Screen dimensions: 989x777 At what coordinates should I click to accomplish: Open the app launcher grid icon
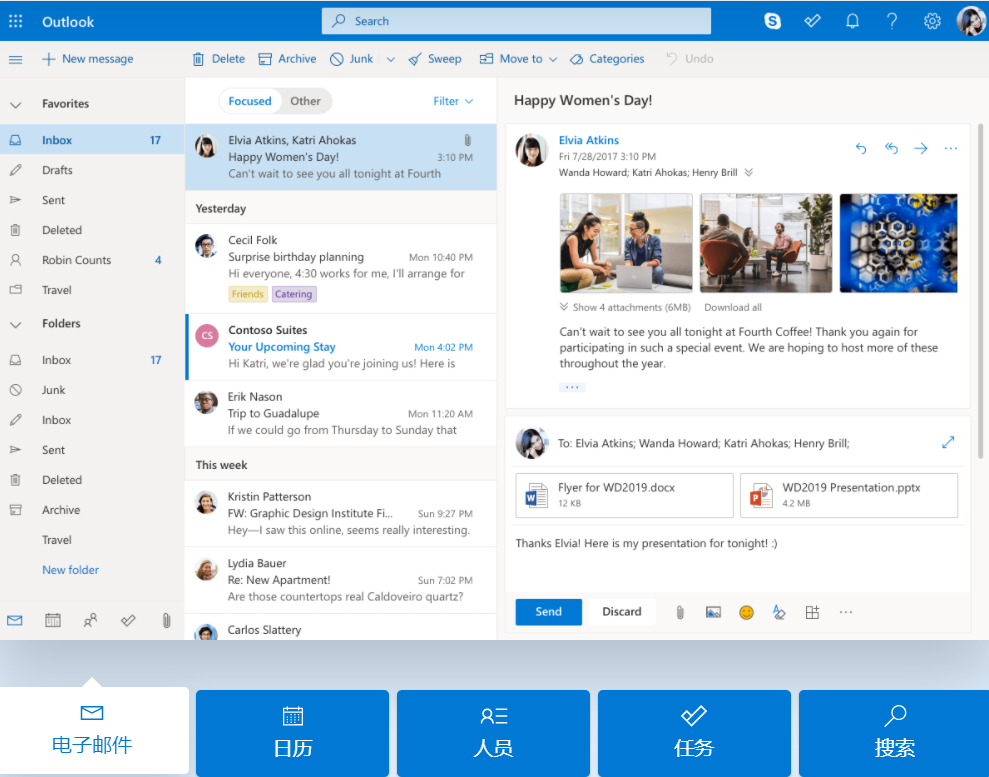[16, 21]
